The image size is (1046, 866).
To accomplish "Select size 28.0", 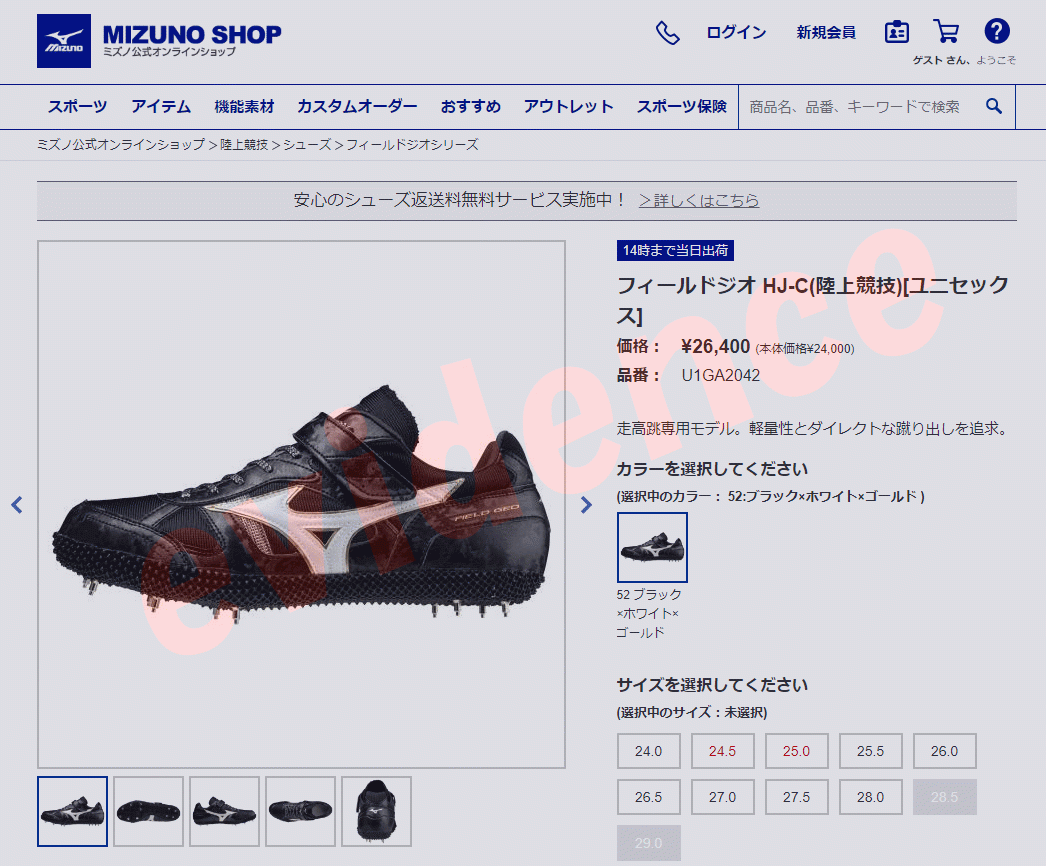I will point(871,797).
